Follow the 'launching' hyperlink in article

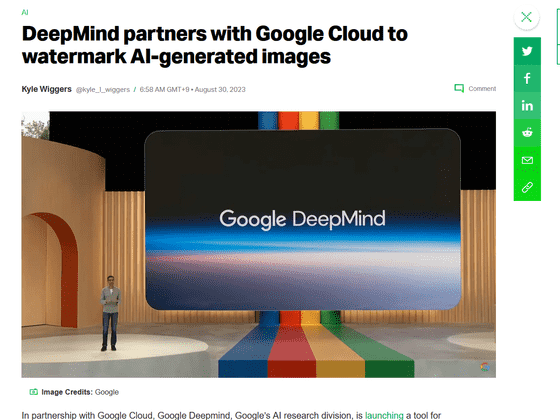click(384, 415)
